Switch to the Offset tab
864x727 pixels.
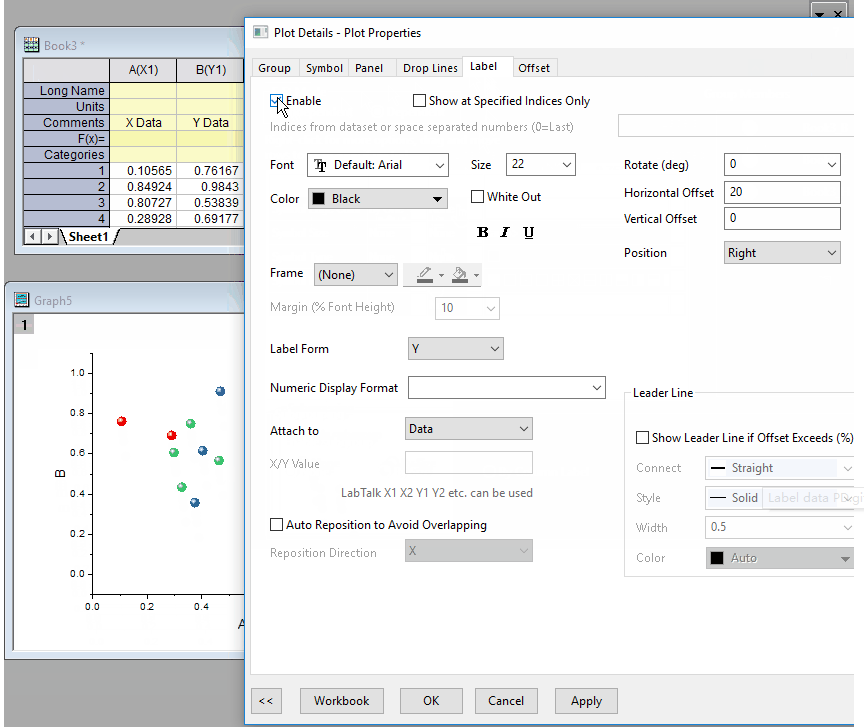[534, 68]
